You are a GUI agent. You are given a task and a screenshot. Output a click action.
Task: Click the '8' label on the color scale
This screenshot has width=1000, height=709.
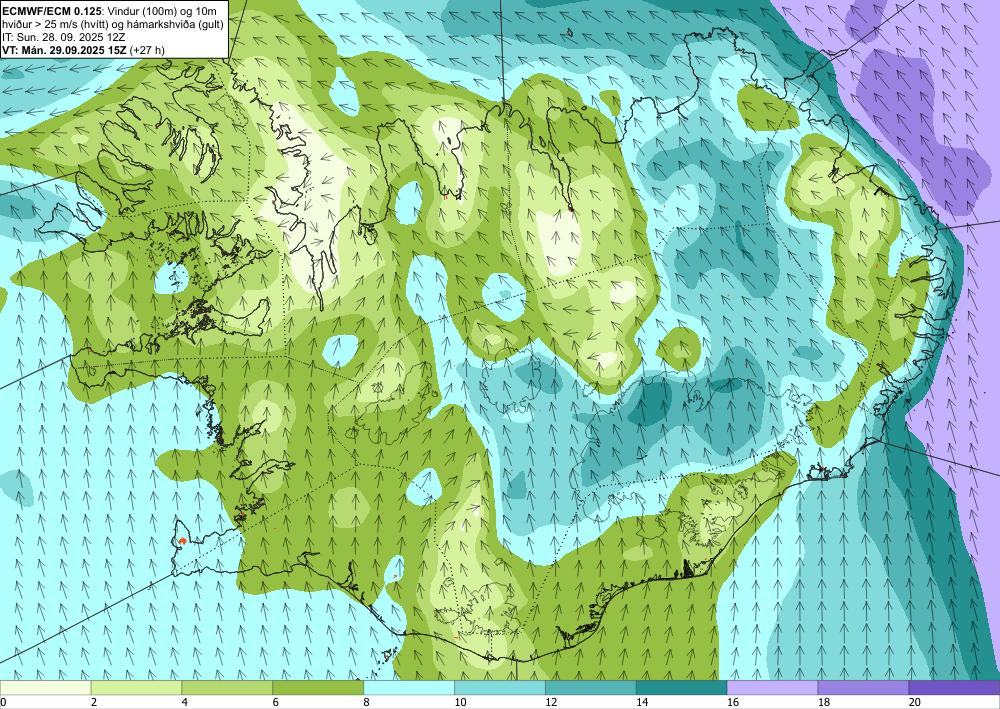coord(366,703)
